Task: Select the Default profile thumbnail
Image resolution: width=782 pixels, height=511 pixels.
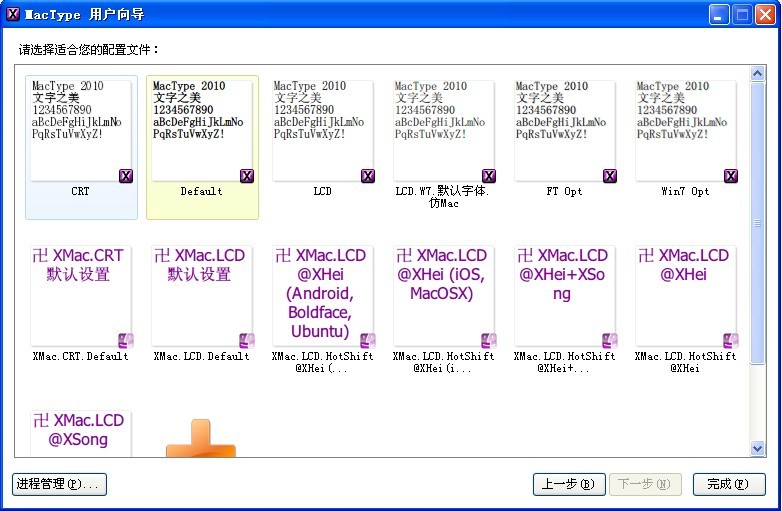Action: click(202, 132)
